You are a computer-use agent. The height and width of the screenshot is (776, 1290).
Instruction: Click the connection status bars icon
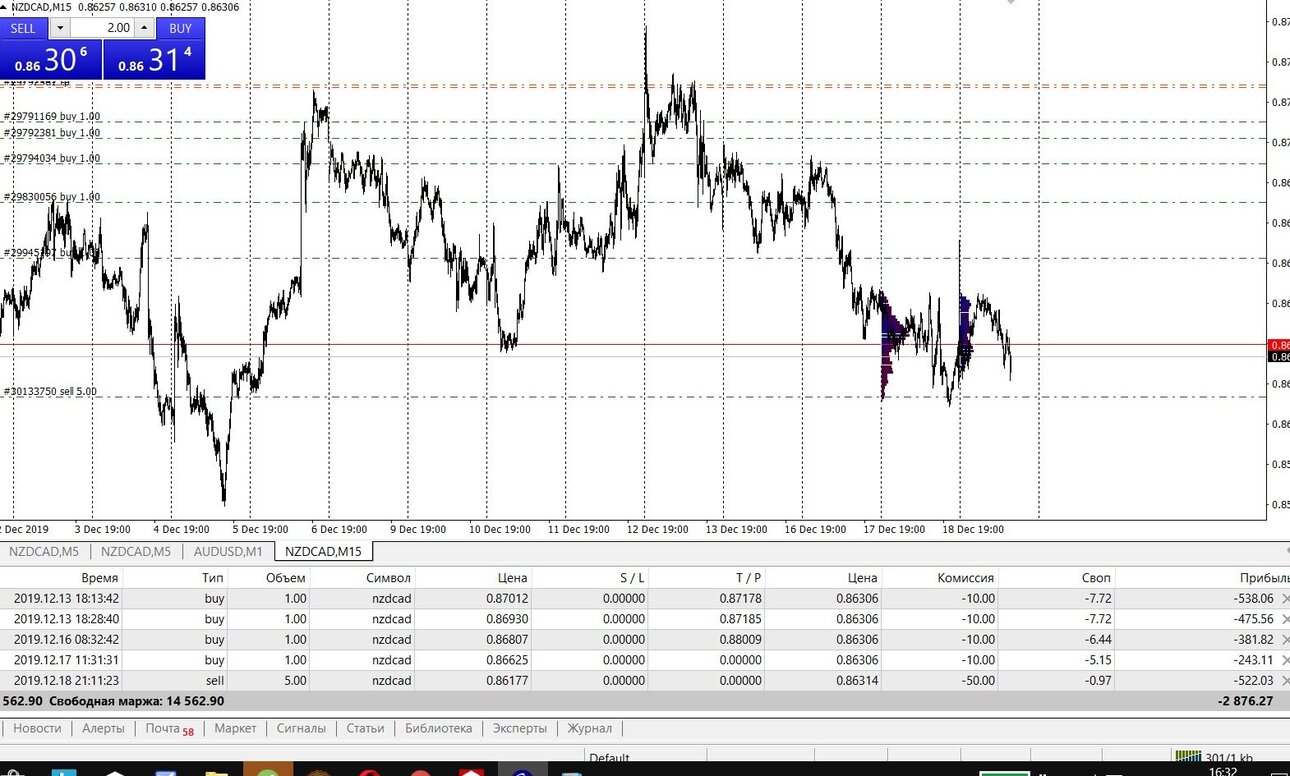tap(1188, 757)
